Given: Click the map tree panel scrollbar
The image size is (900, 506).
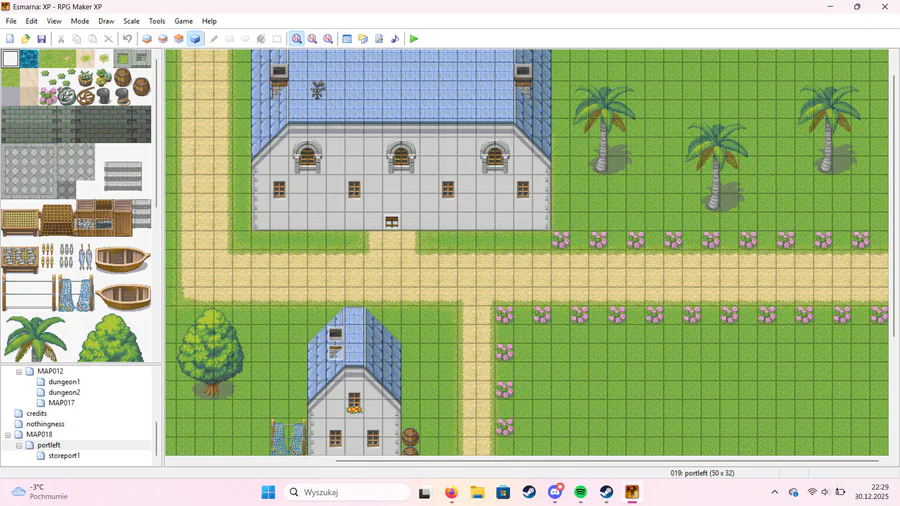Looking at the screenshot, I should [156, 439].
